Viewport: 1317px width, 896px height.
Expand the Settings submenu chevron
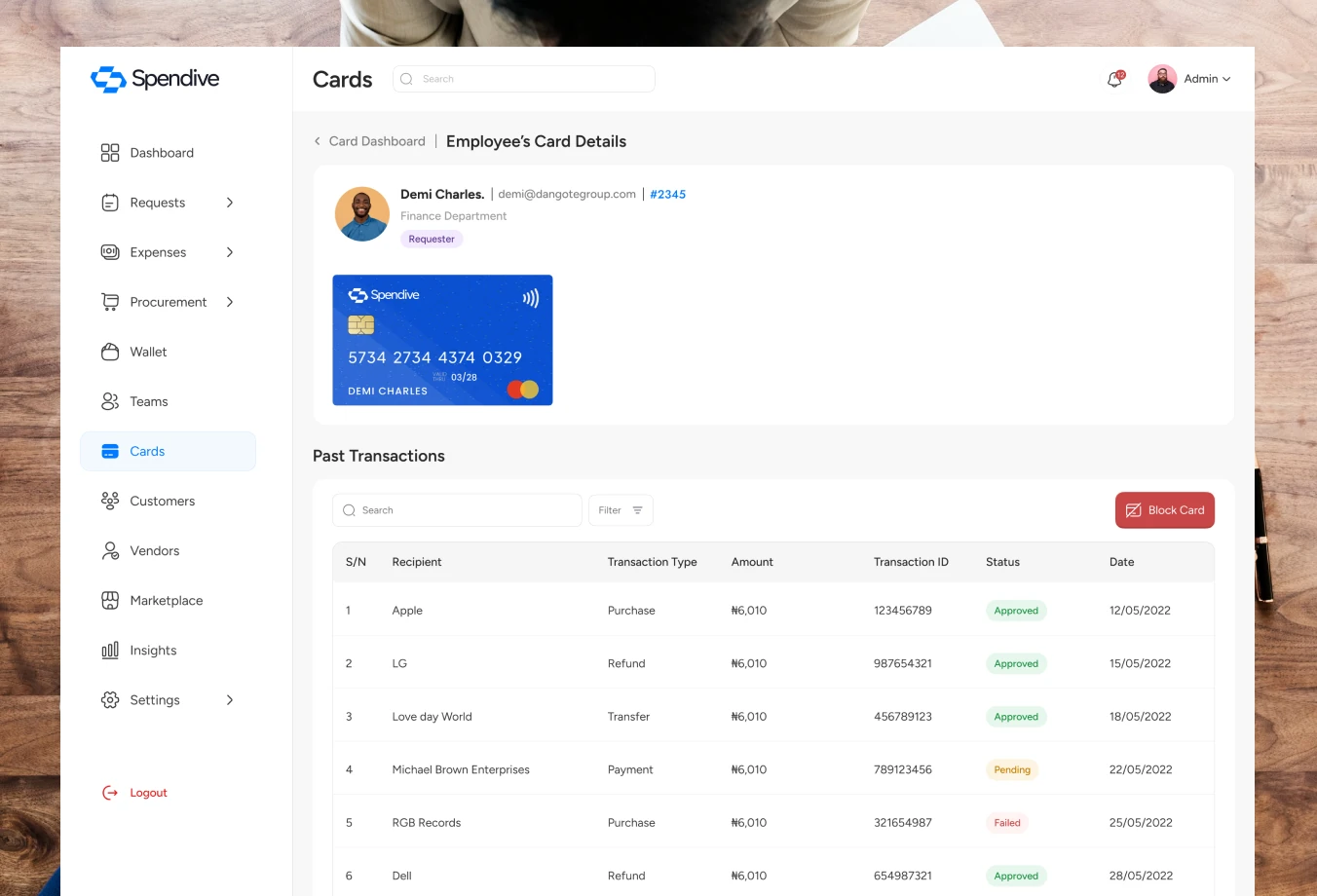coord(230,699)
